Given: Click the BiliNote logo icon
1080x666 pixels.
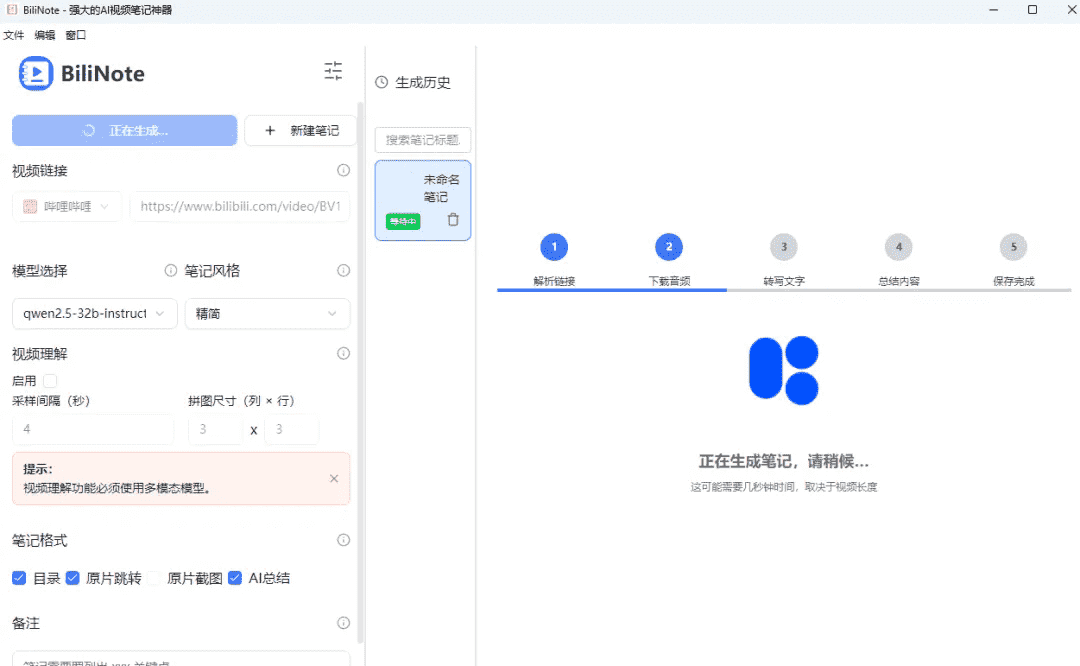Looking at the screenshot, I should 36,73.
